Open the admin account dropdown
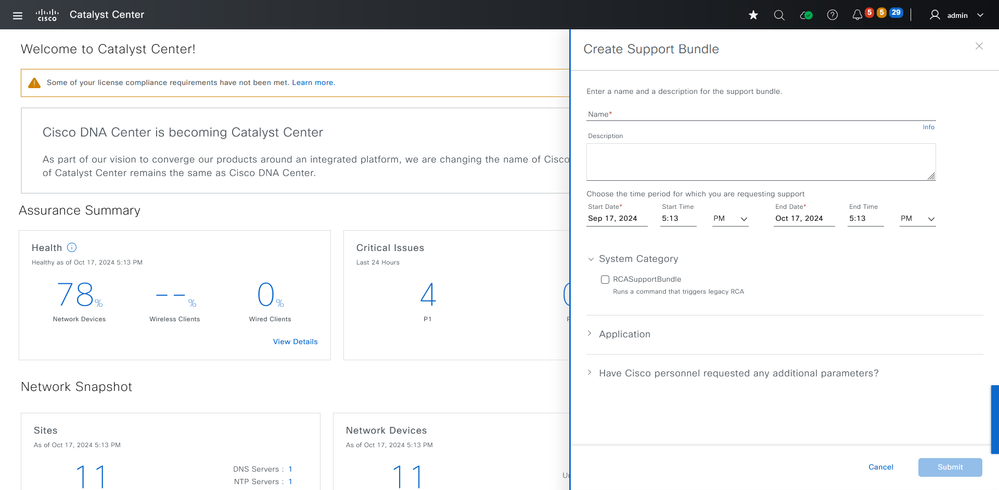The height and width of the screenshot is (490, 999). pyautogui.click(x=980, y=15)
